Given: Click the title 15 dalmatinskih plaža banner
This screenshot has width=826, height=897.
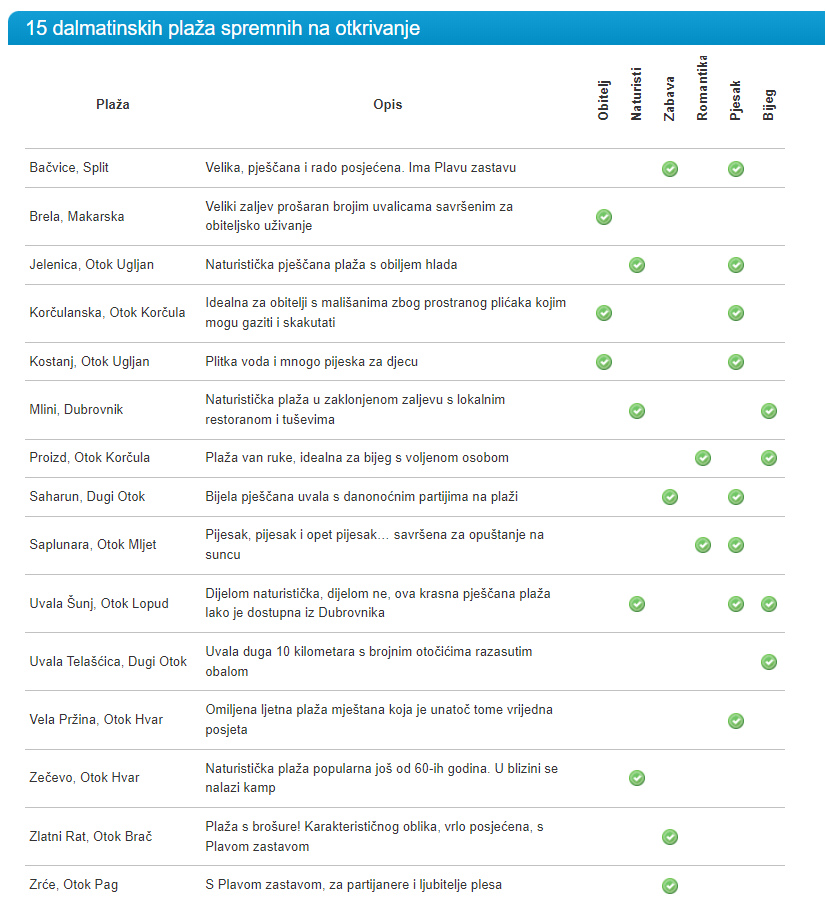Looking at the screenshot, I should [x=223, y=28].
